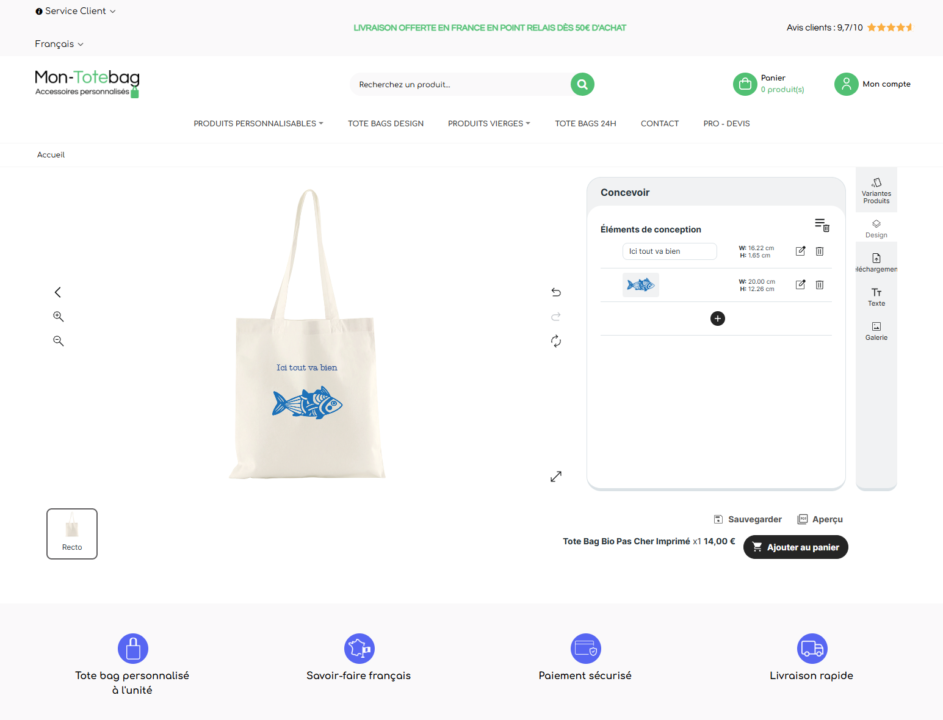Viewport: 943px width, 720px height.
Task: Zoom out of the tote bag preview
Action: click(58, 341)
